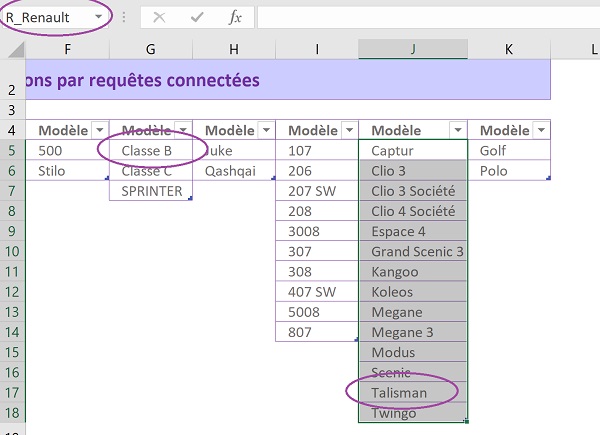600x435 pixels.
Task: Select row 18 header
Action: coord(12,413)
